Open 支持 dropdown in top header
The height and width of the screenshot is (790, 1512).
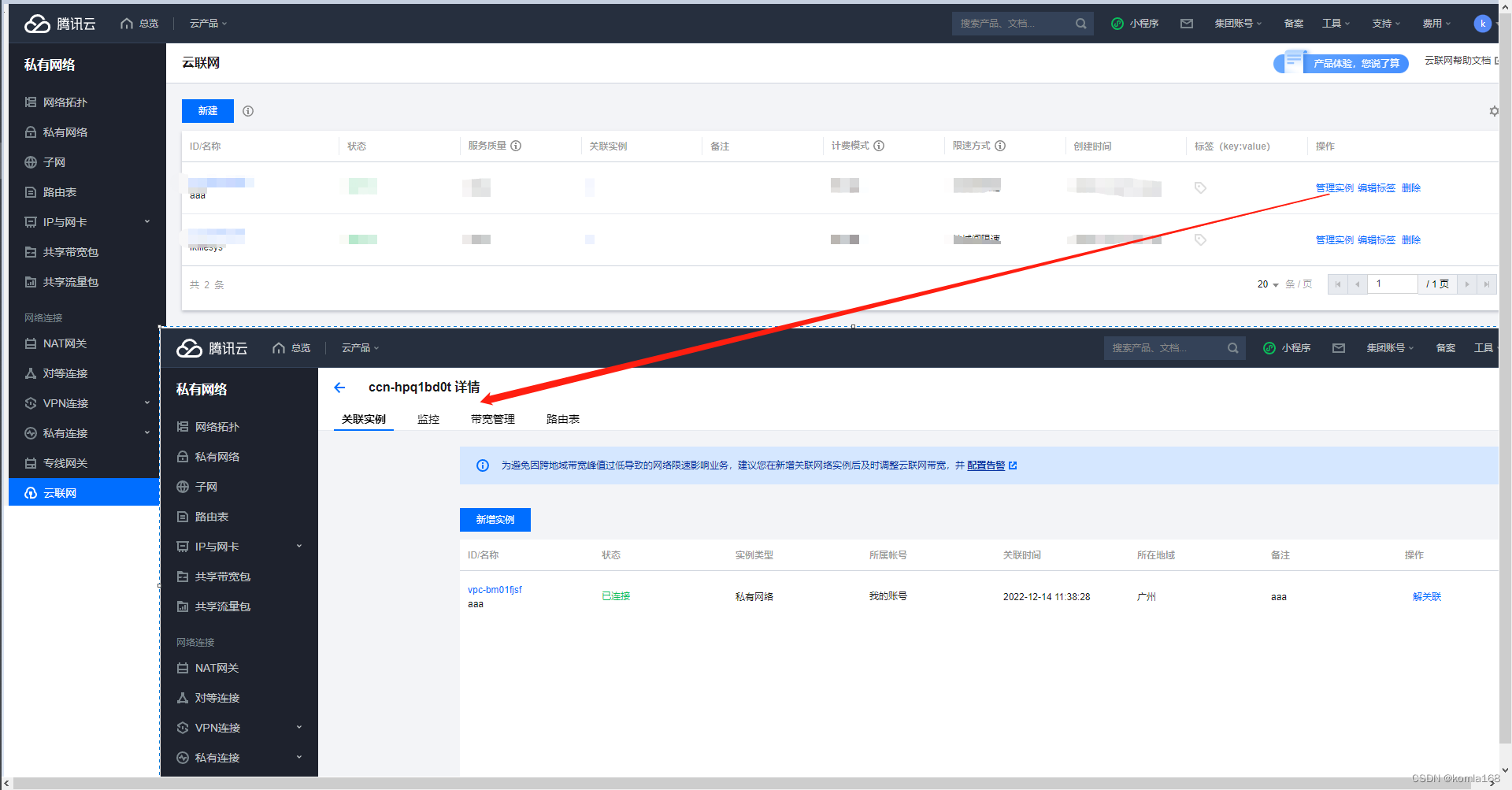pyautogui.click(x=1387, y=24)
